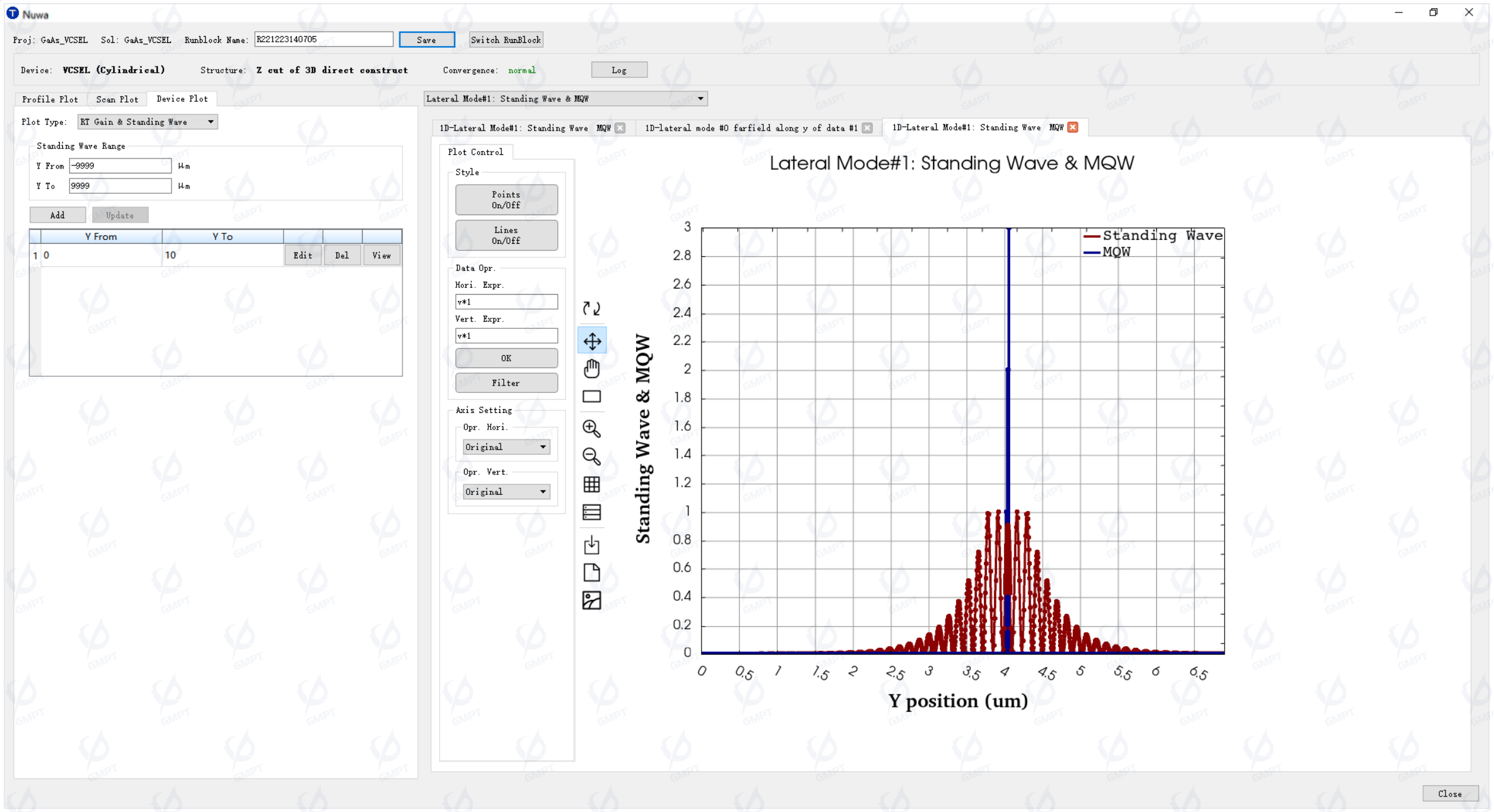Select the rectangle zoom tool
The image size is (1494, 812).
pyautogui.click(x=592, y=397)
